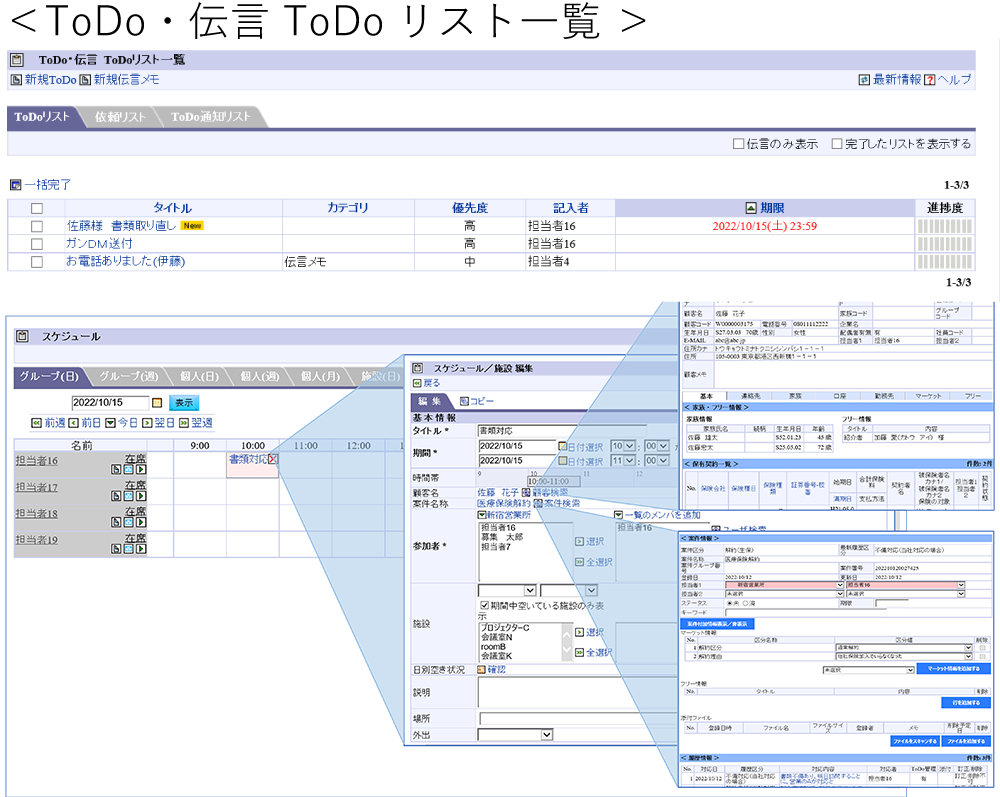Click the タイトル field containing 書類対応

(x=561, y=431)
